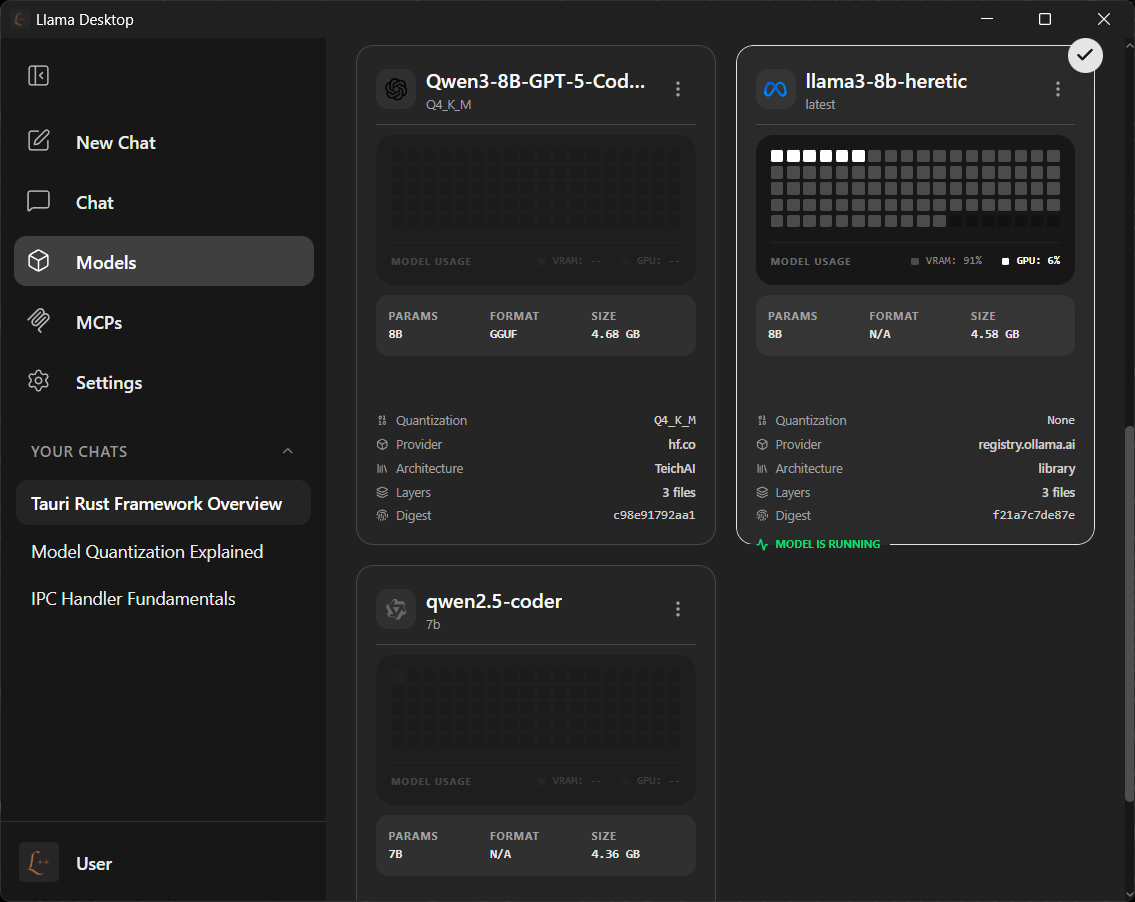Click the Meta logo on llama3-8b-heretic
This screenshot has height=902, width=1135.
point(775,89)
